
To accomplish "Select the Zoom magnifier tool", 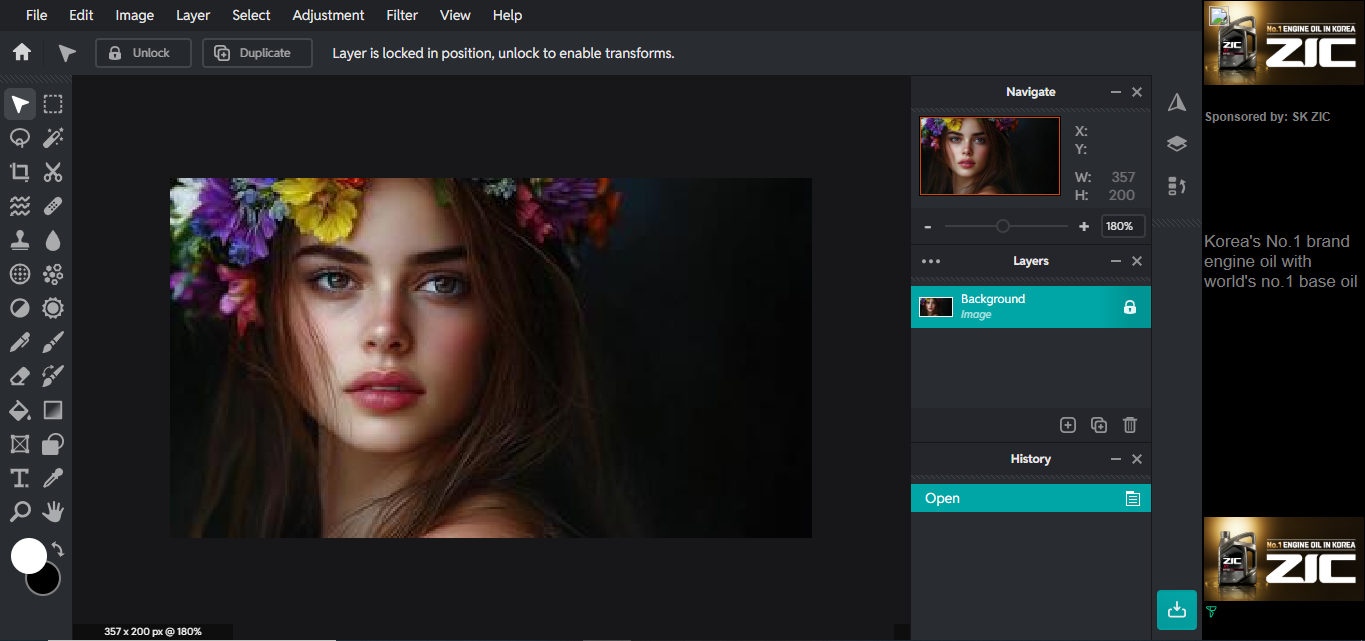I will pyautogui.click(x=20, y=512).
